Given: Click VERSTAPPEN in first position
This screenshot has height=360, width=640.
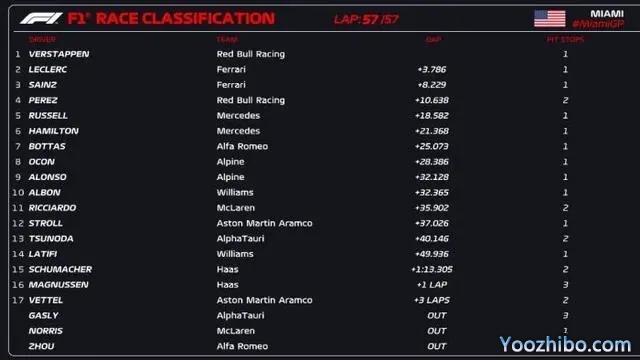Looking at the screenshot, I should pyautogui.click(x=59, y=54).
